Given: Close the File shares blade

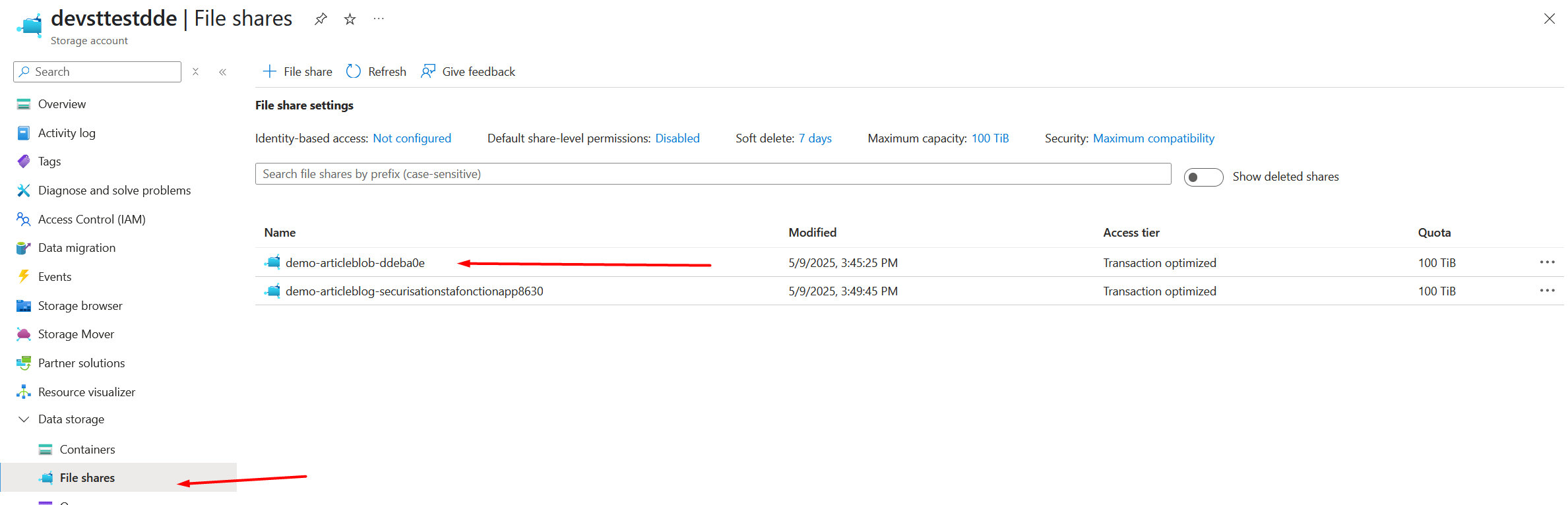Looking at the screenshot, I should pyautogui.click(x=1550, y=18).
